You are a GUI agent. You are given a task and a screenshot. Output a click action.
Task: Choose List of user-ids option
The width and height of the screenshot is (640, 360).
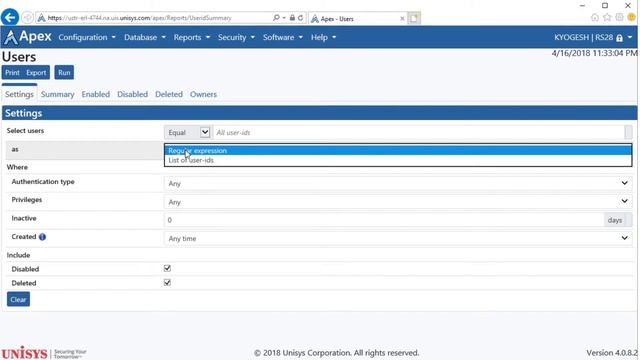coord(398,160)
